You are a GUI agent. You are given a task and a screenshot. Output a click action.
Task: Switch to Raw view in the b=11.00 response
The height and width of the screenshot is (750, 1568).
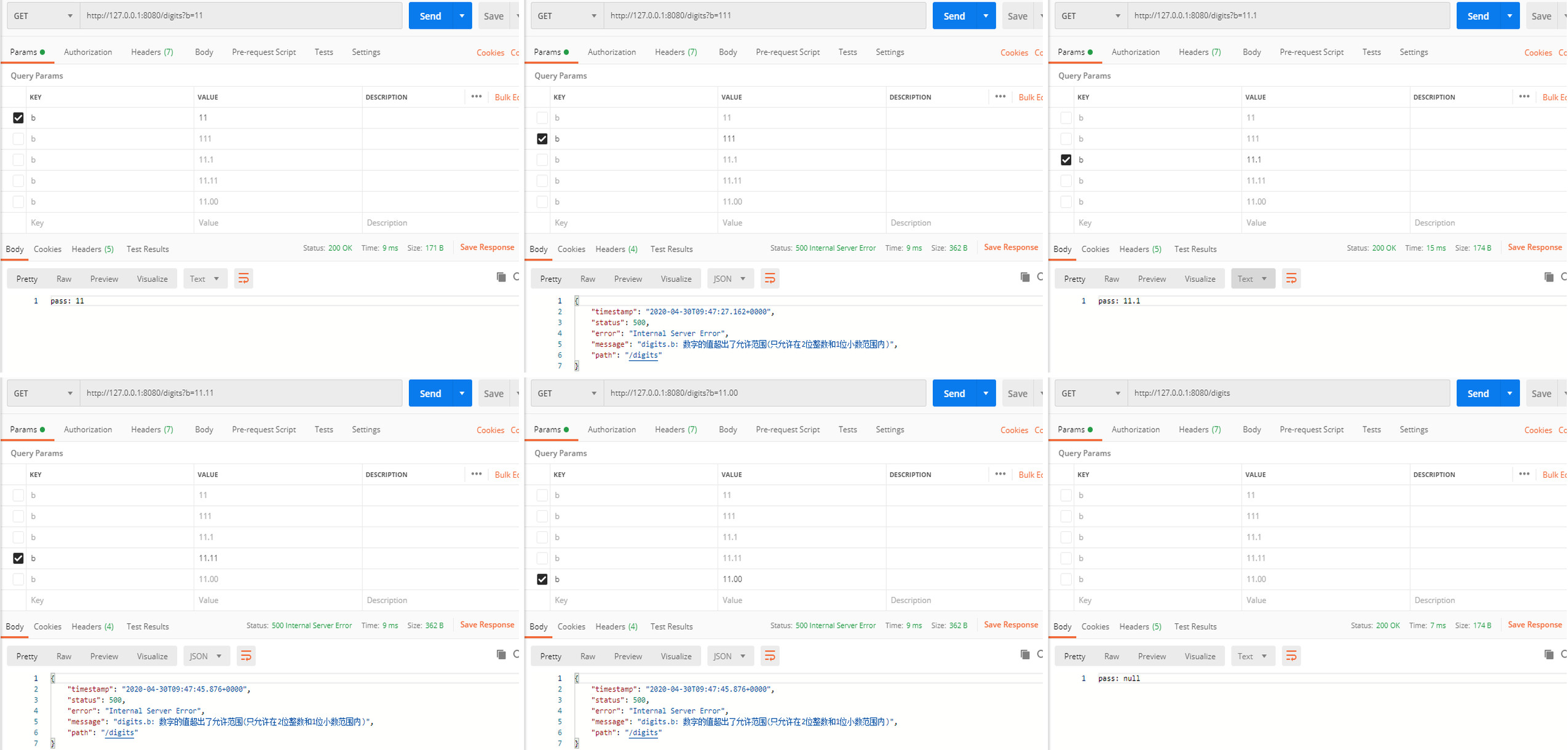[x=587, y=656]
